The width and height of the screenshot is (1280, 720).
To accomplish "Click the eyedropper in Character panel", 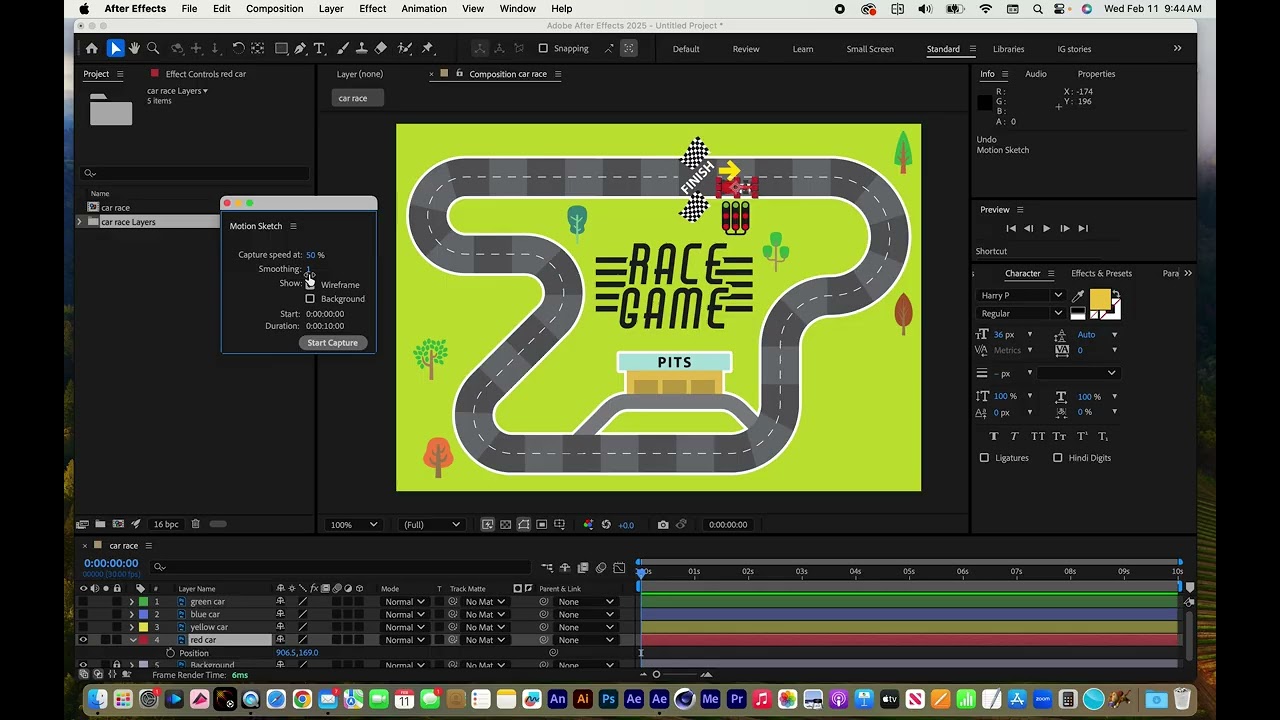I will pyautogui.click(x=1078, y=296).
